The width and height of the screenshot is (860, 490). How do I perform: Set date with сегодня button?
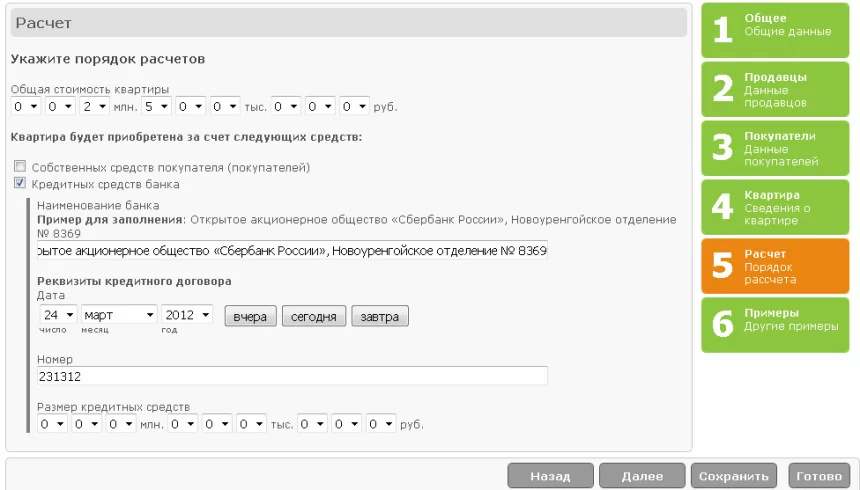click(x=314, y=317)
